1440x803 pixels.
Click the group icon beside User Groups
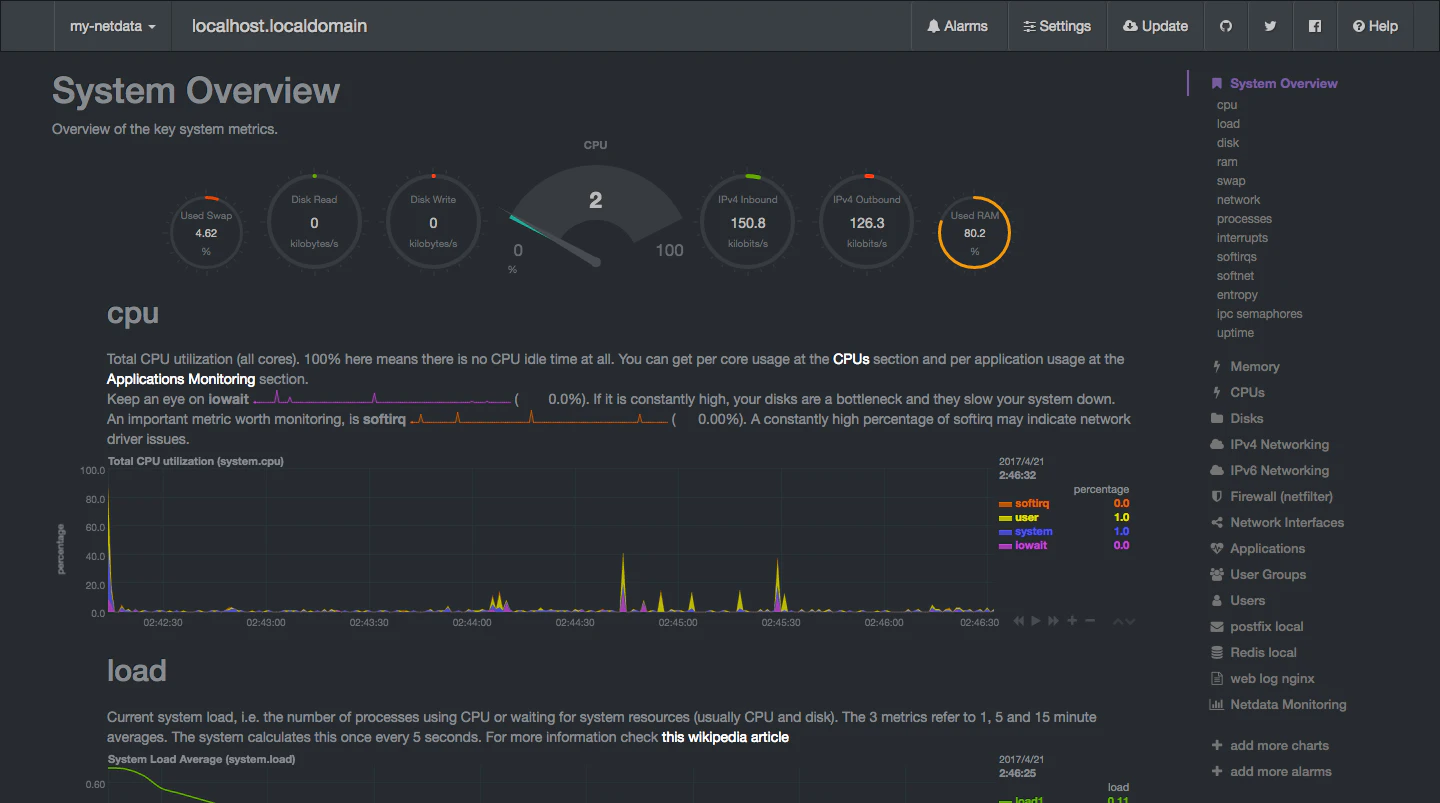[x=1217, y=575]
